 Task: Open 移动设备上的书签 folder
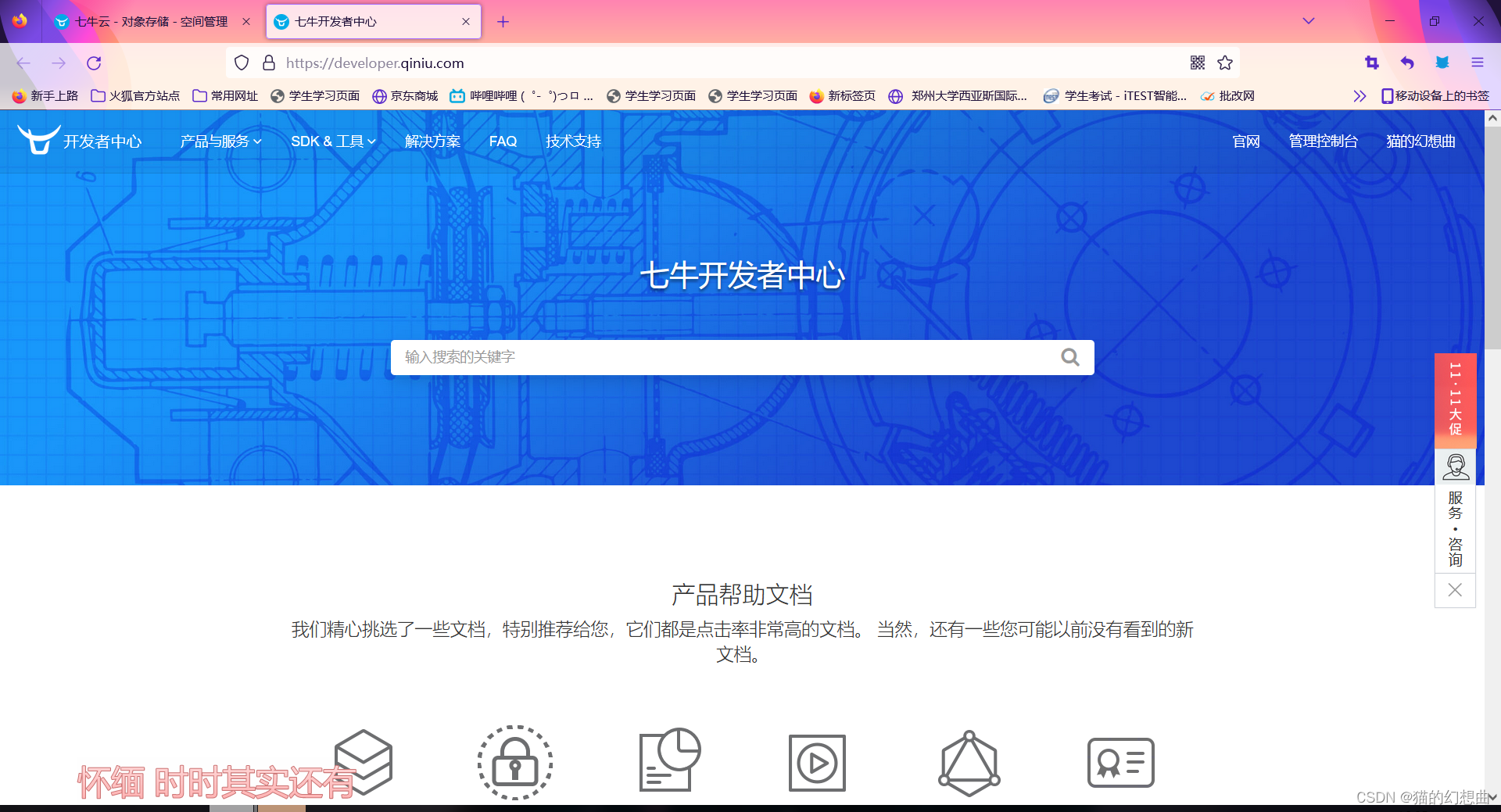pyautogui.click(x=1435, y=96)
